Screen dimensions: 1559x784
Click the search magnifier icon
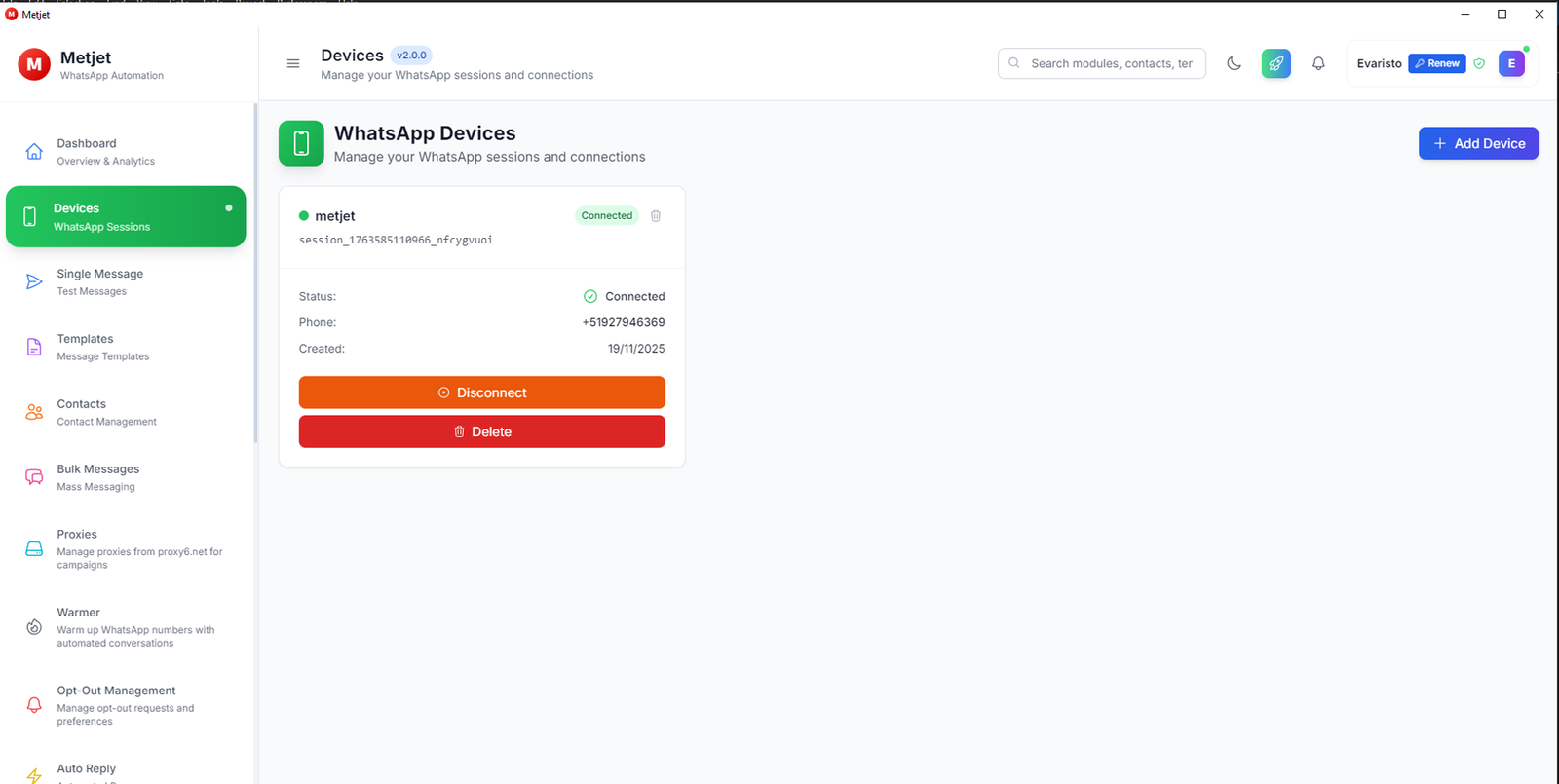click(x=1014, y=63)
